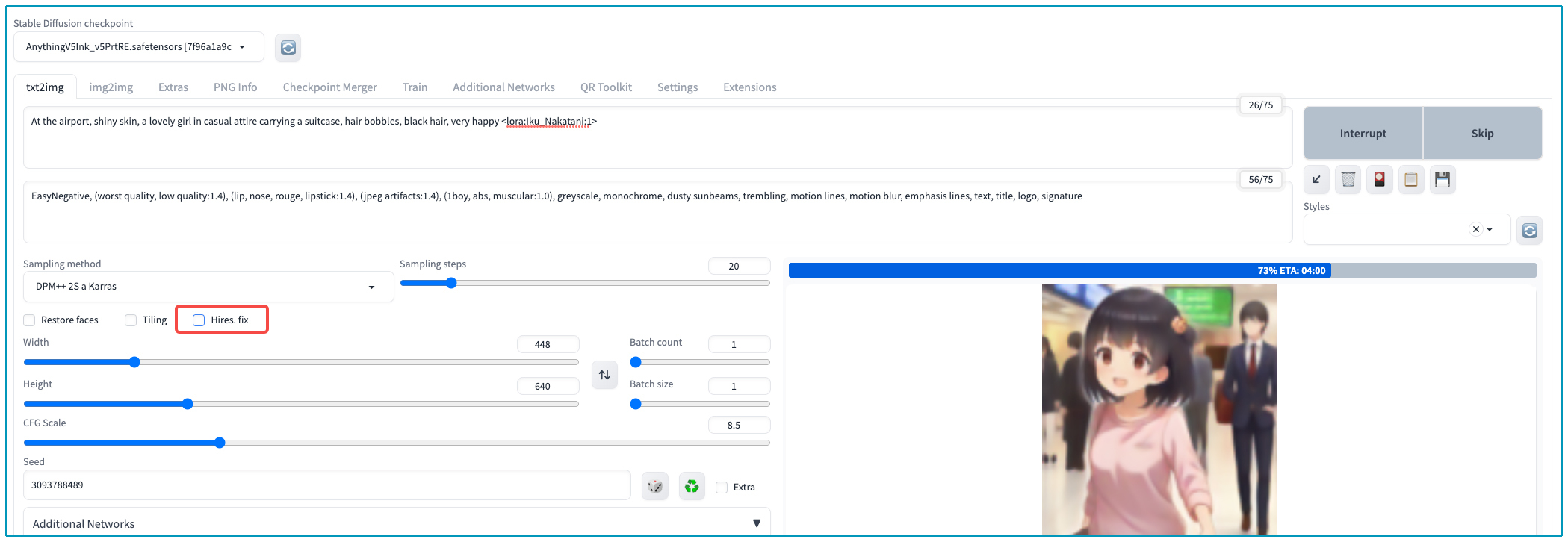Viewport: 1568px width, 542px height.
Task: Refresh the Styles list
Action: 1529,231
